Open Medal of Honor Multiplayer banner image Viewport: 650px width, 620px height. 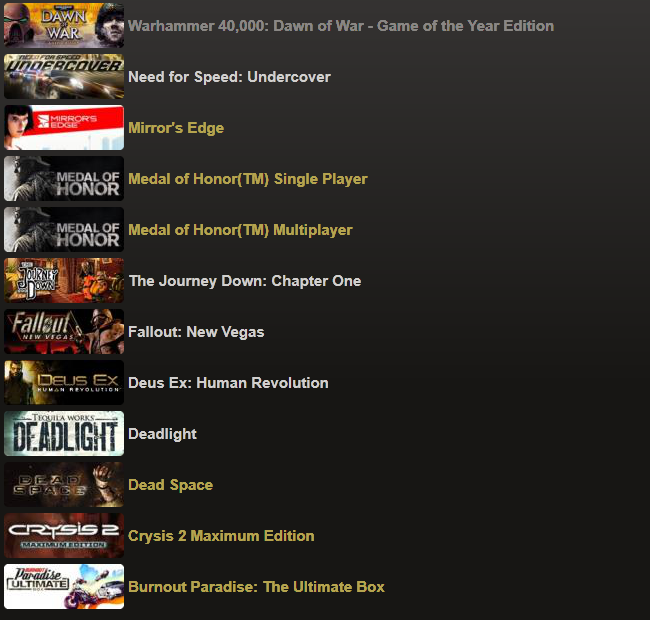pyautogui.click(x=64, y=229)
